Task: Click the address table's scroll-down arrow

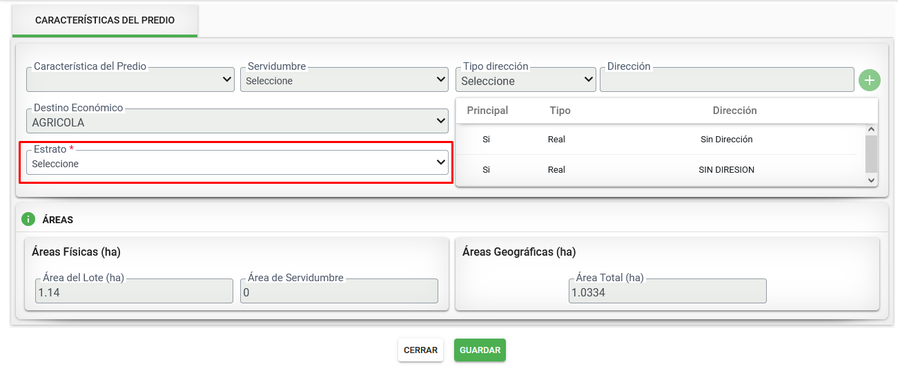Action: [871, 180]
